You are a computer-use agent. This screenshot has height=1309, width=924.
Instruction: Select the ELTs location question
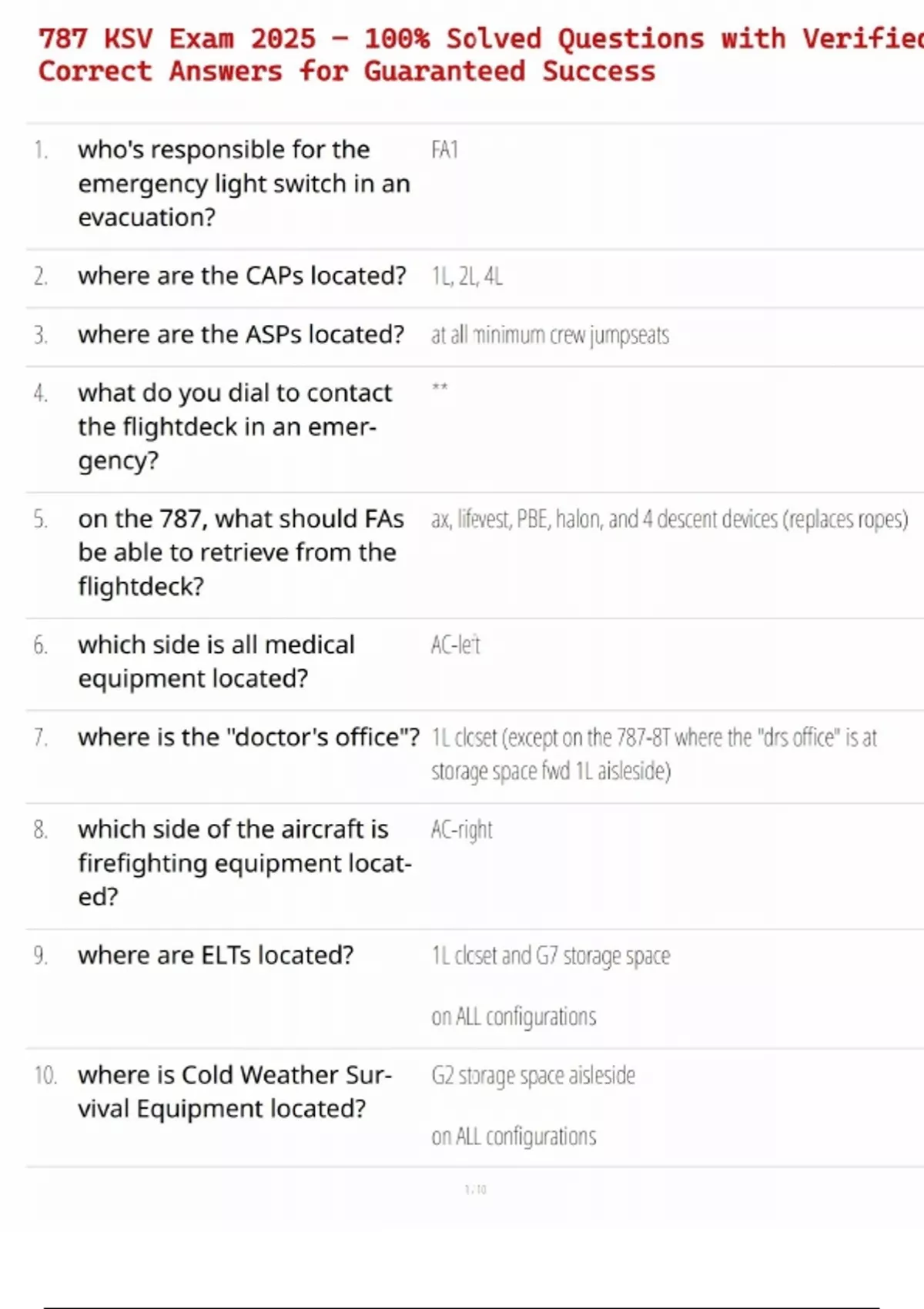pyautogui.click(x=216, y=955)
